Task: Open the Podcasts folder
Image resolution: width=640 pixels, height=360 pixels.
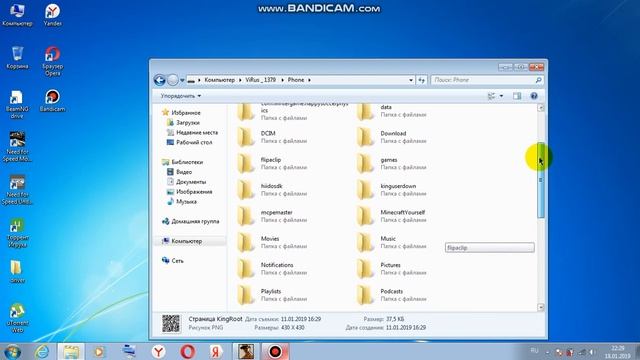Action: pos(392,295)
